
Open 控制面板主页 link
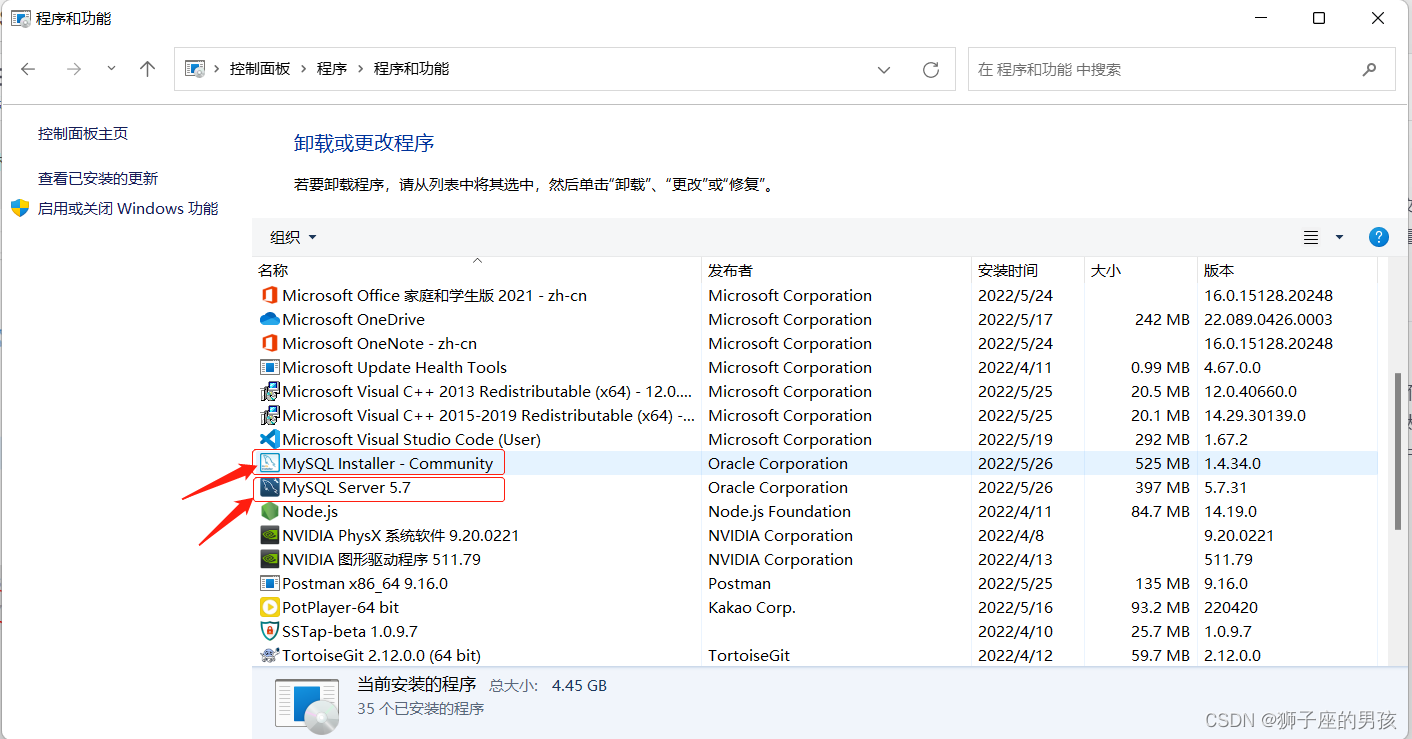[83, 133]
